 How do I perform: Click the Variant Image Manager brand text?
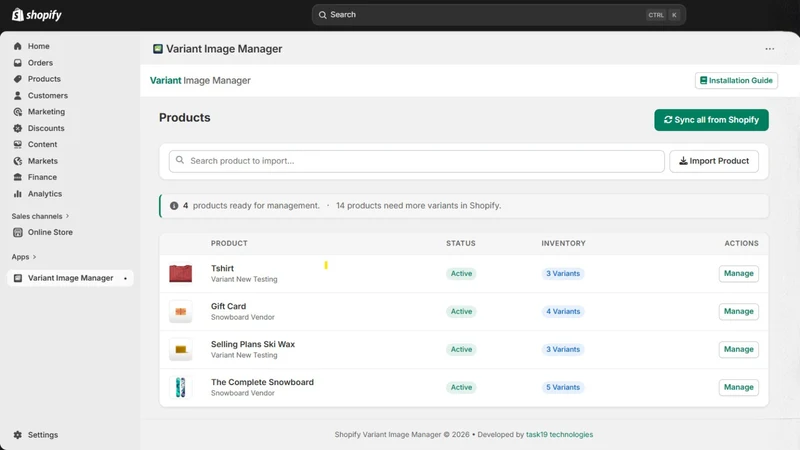(200, 81)
